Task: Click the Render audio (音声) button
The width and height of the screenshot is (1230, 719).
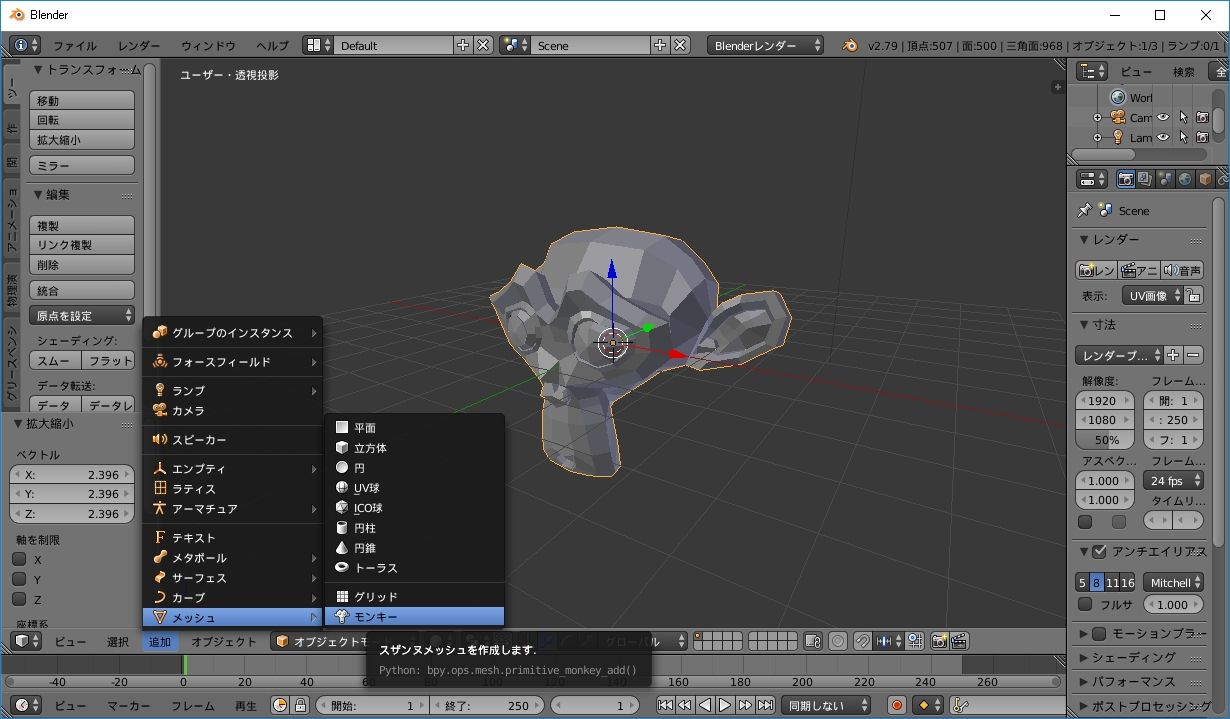Action: (x=1182, y=271)
